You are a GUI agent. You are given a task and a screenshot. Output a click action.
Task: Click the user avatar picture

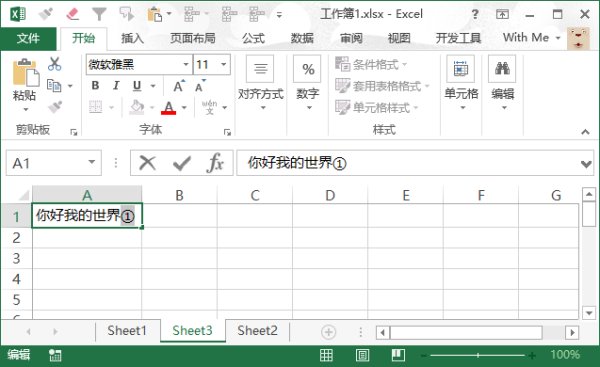(x=578, y=39)
